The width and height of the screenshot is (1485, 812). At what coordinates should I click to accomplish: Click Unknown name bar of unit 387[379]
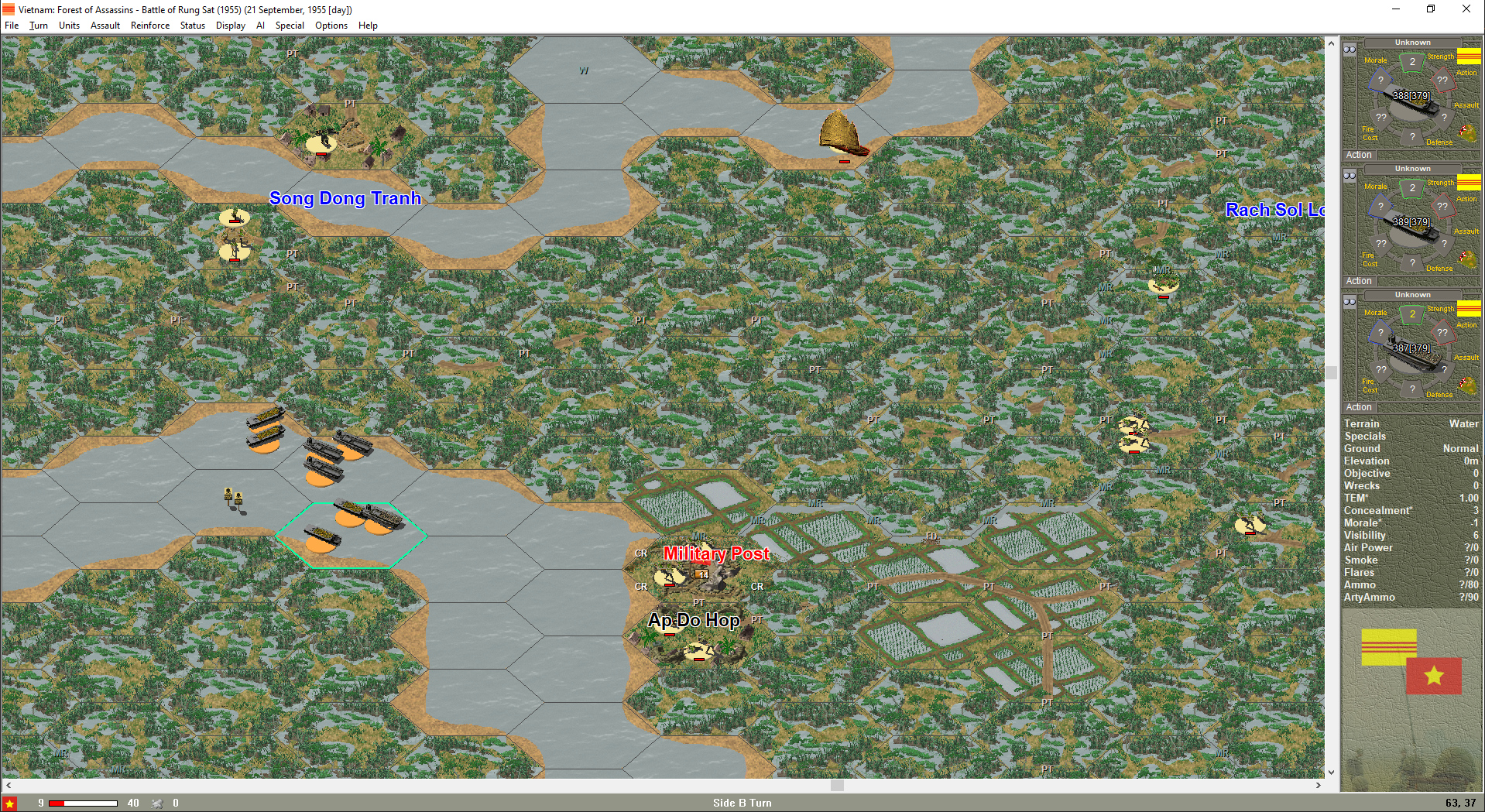(1412, 295)
